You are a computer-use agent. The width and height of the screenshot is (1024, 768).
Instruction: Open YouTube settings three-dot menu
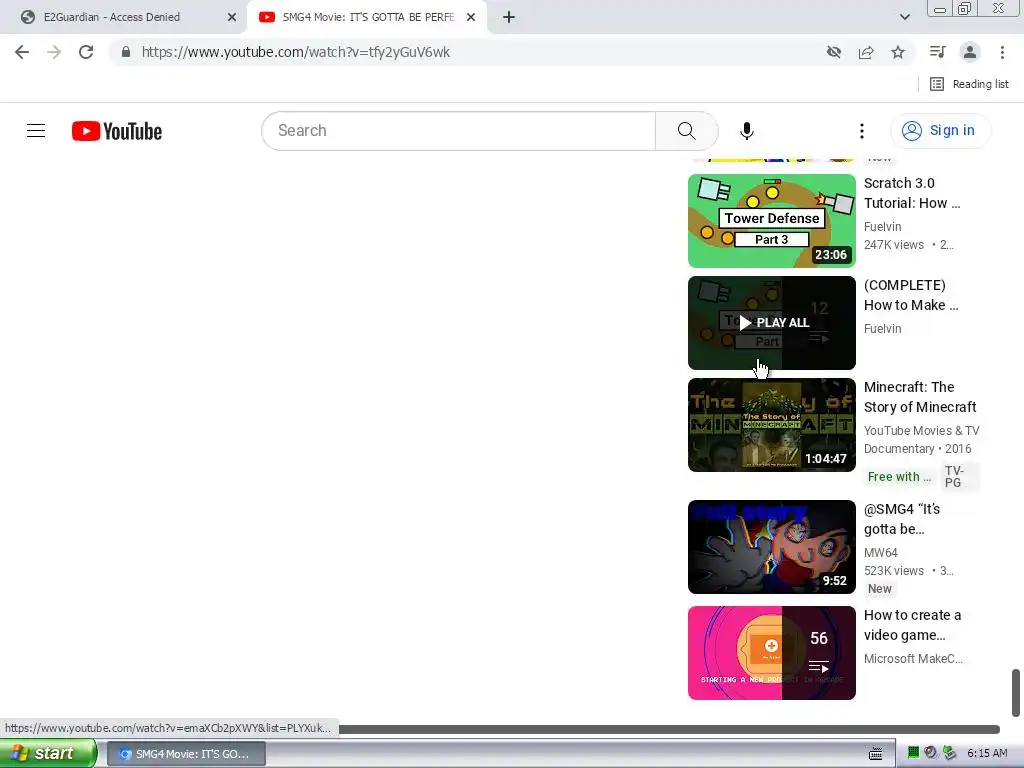click(x=861, y=131)
